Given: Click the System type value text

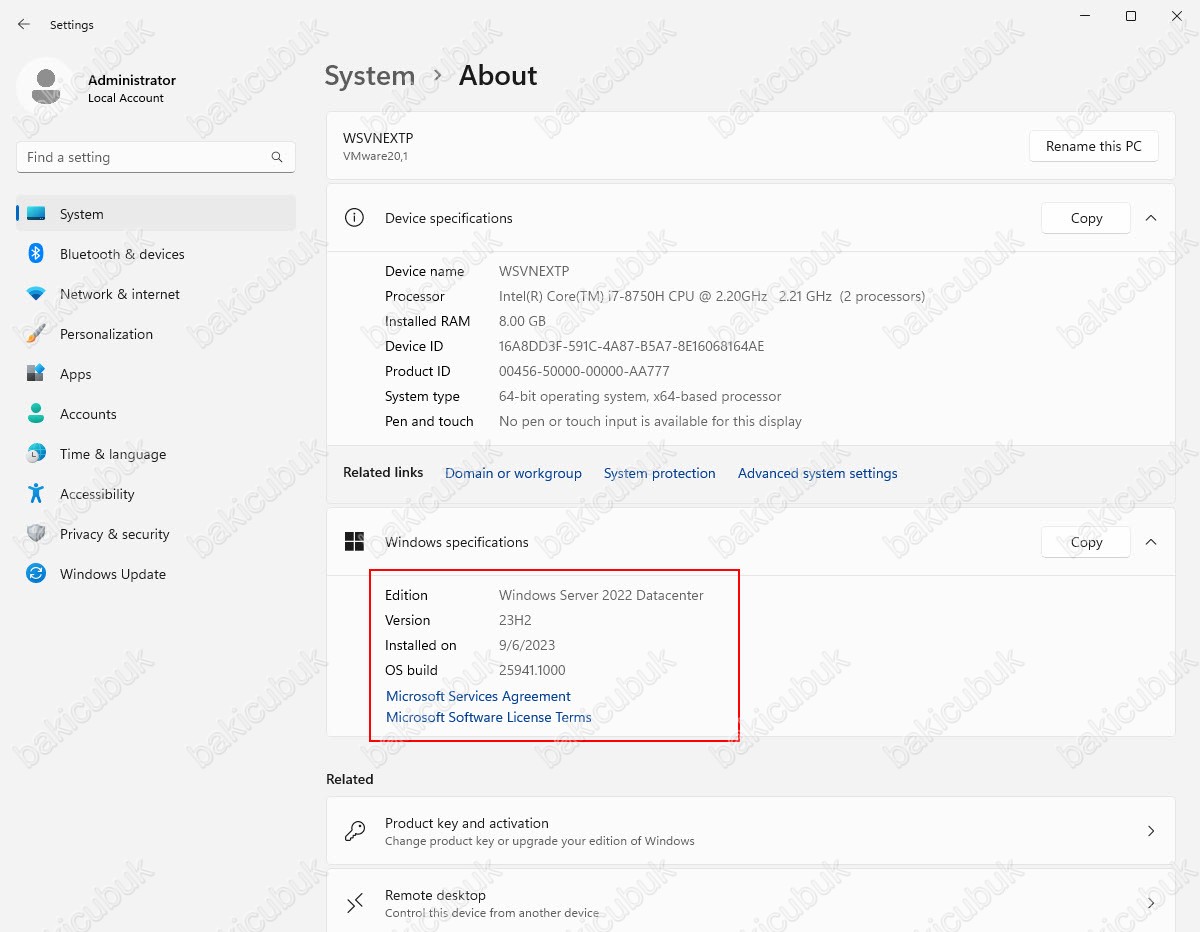Looking at the screenshot, I should (x=640, y=396).
